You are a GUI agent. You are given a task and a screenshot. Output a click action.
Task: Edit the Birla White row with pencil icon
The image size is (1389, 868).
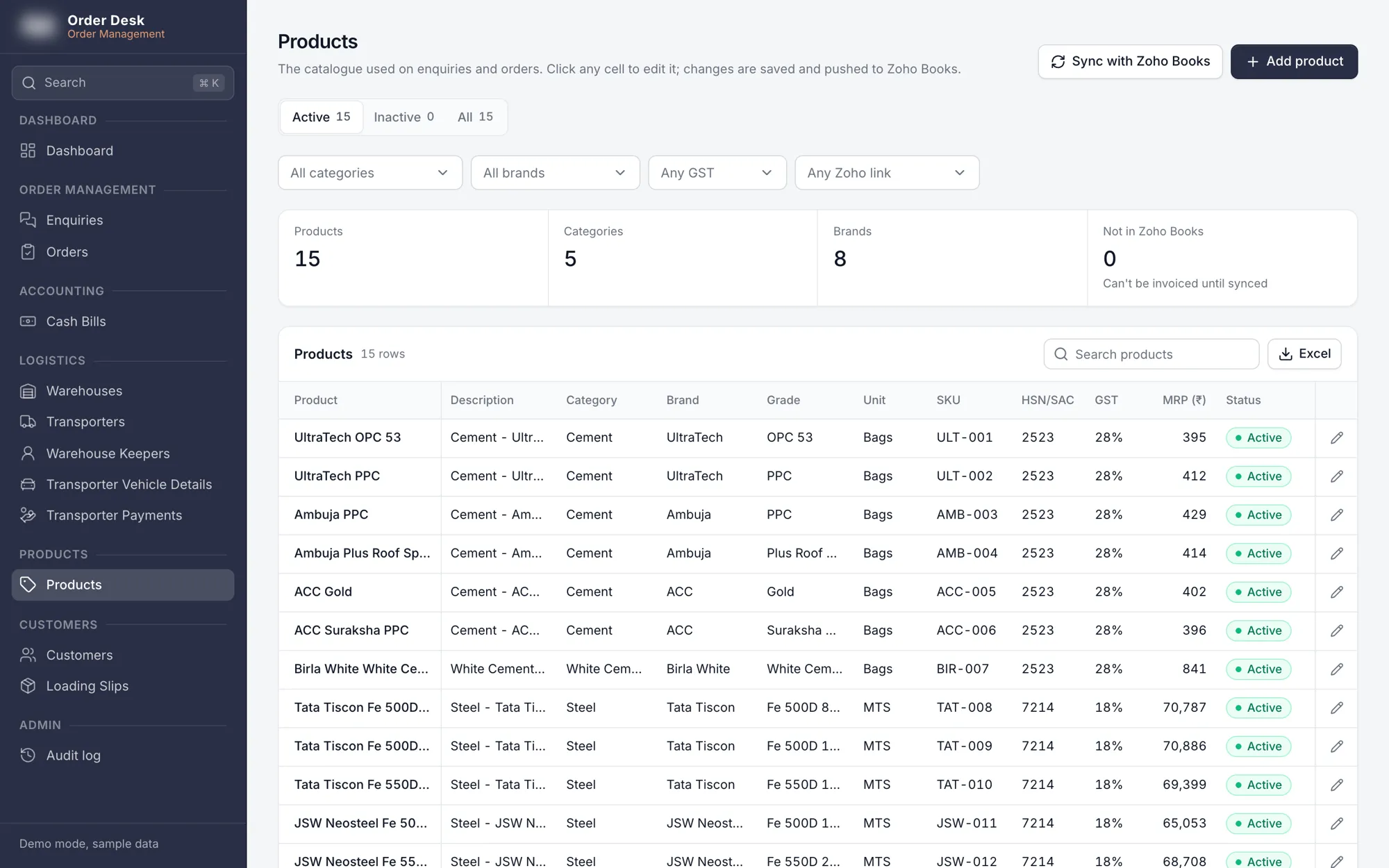[x=1336, y=669]
